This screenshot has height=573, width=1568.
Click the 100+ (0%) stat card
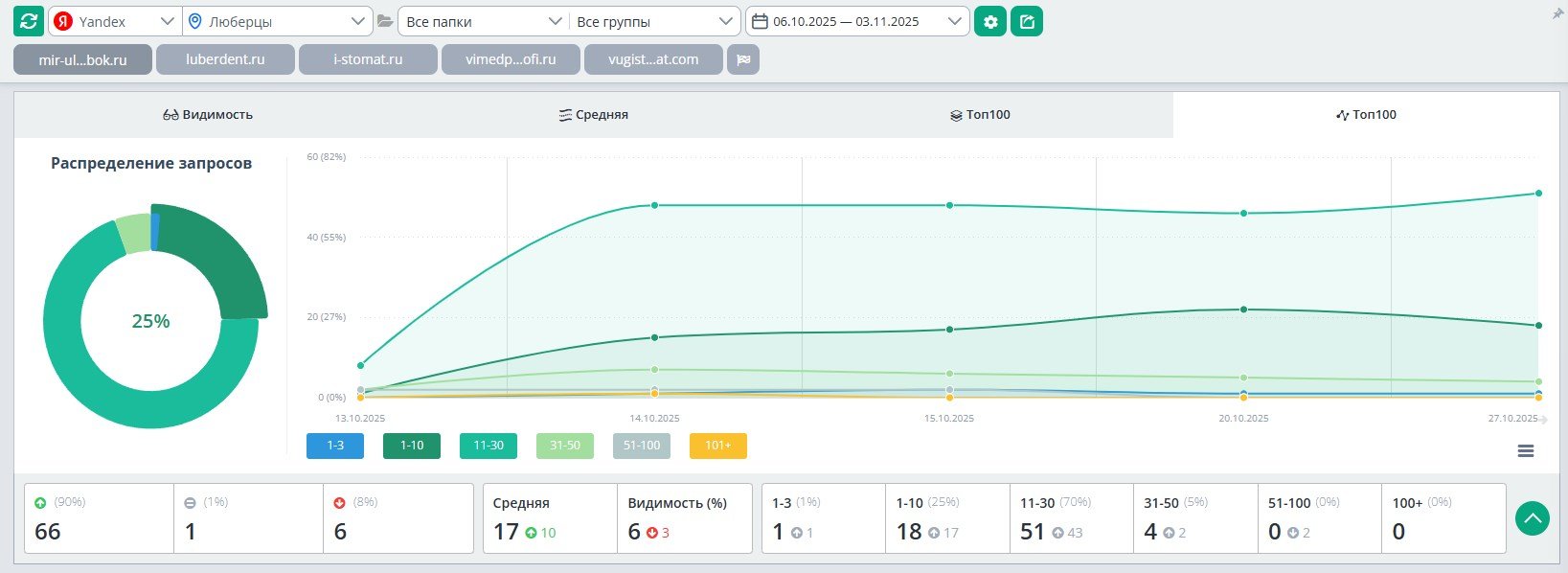coord(1443,518)
